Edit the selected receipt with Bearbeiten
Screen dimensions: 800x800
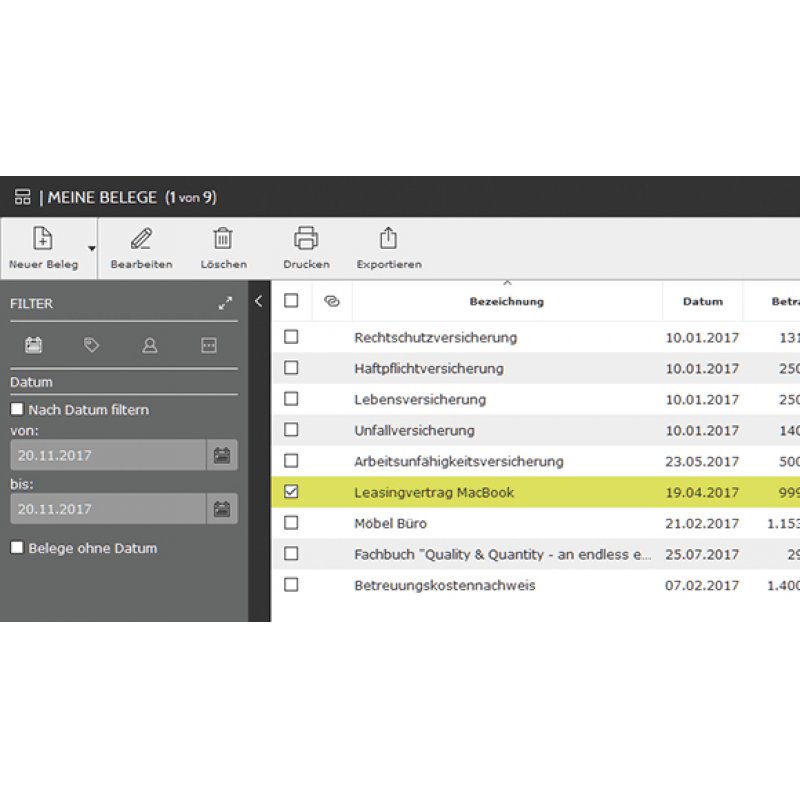[140, 238]
